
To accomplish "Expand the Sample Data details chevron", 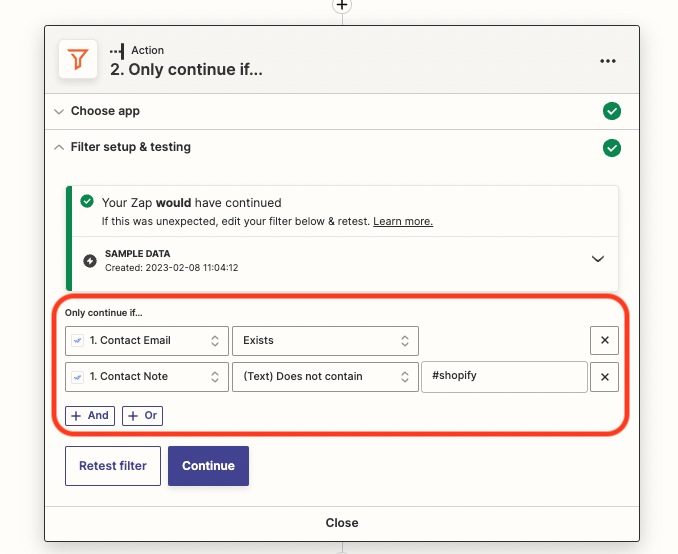I will (598, 259).
